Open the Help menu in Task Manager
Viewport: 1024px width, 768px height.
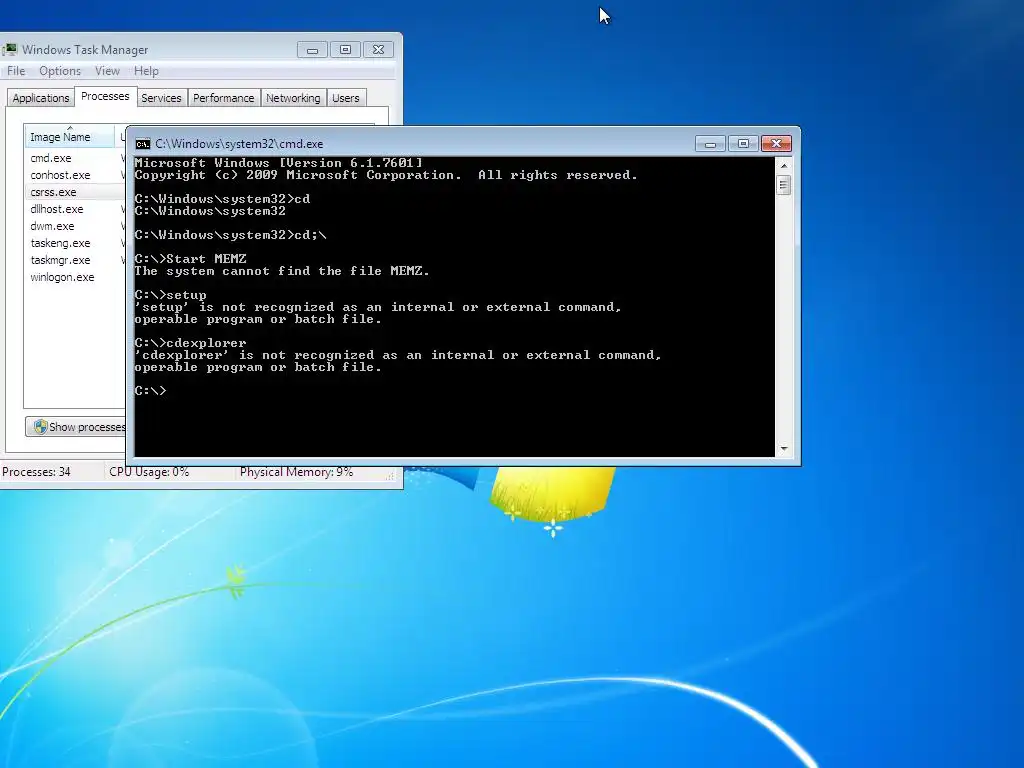coord(146,71)
